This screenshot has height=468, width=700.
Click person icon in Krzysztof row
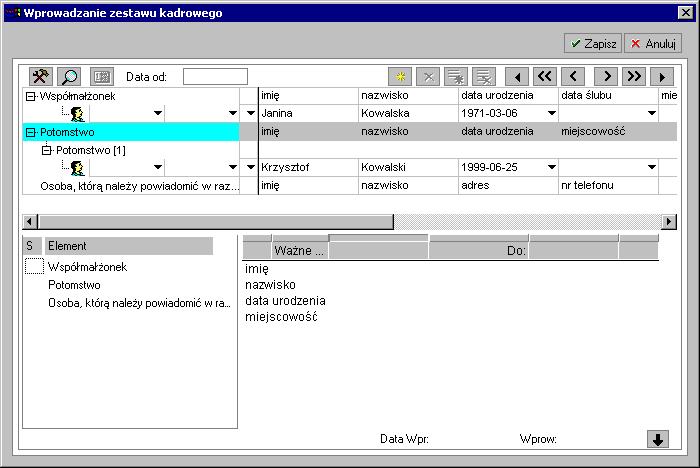[x=78, y=167]
